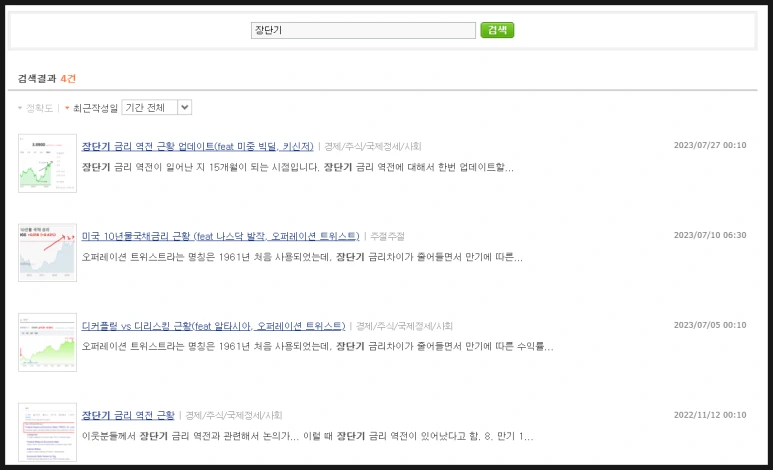The image size is (773, 470).
Task: Click thumbnail of the 미국 10년물국채금리 post
Action: (47, 253)
